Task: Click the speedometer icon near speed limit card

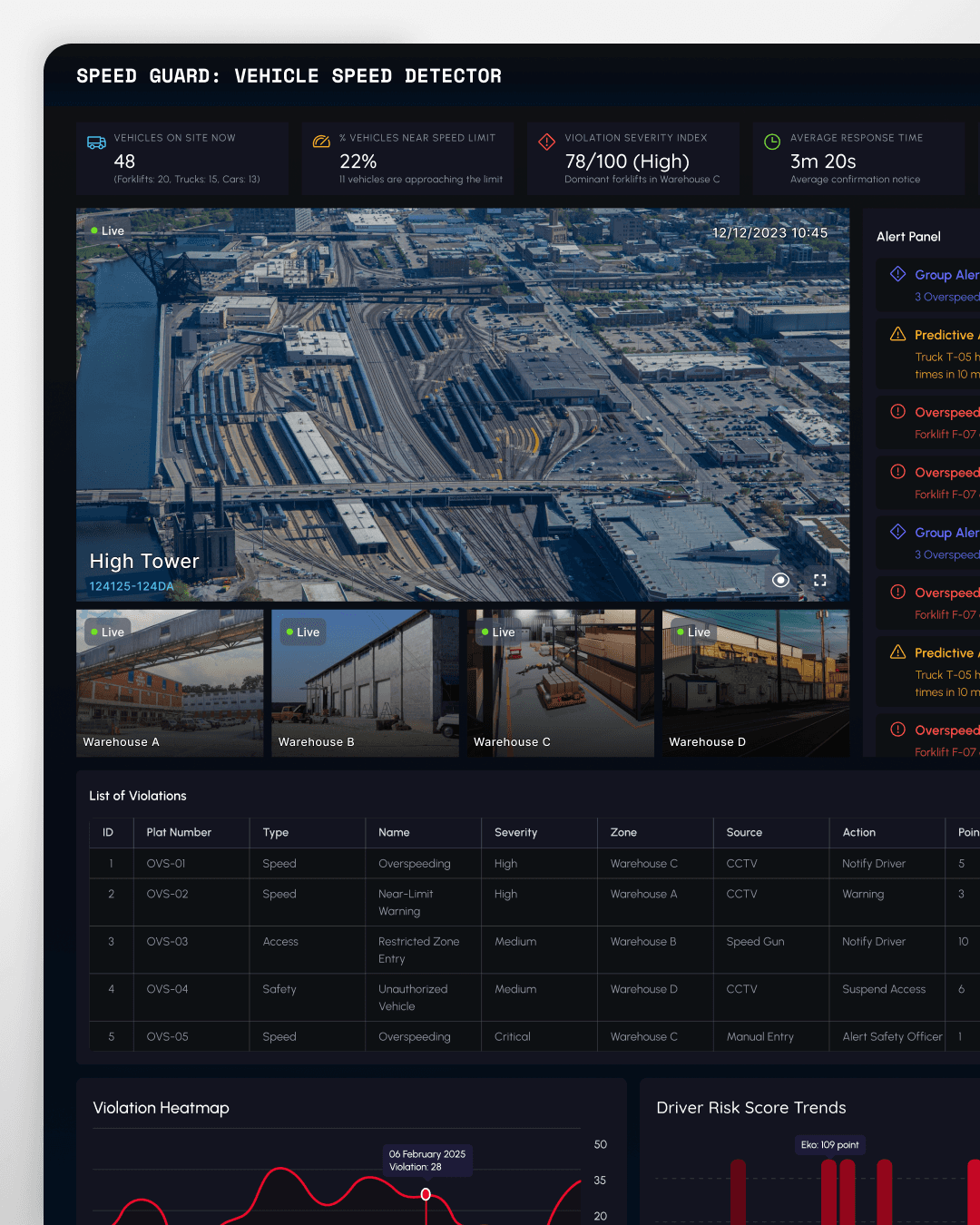Action: (321, 142)
